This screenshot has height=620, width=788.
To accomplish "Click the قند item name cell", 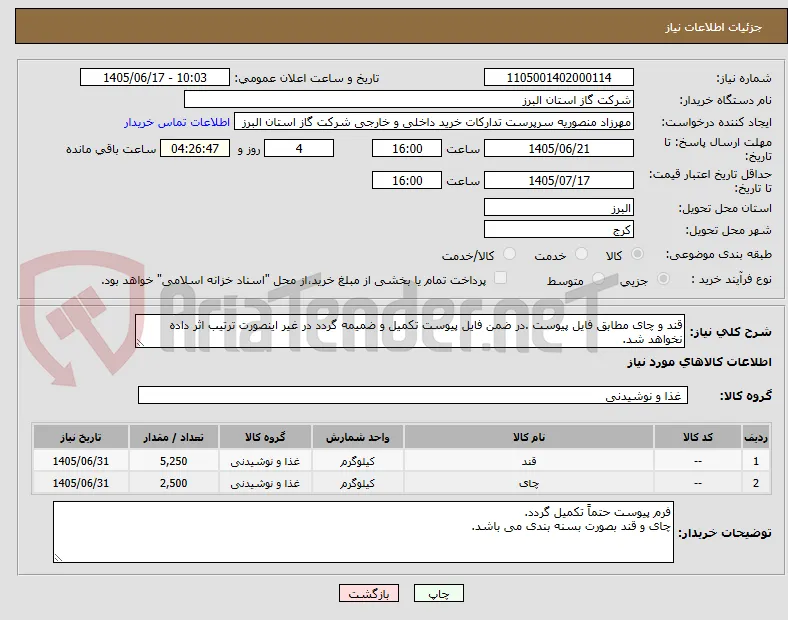I will pyautogui.click(x=529, y=461).
